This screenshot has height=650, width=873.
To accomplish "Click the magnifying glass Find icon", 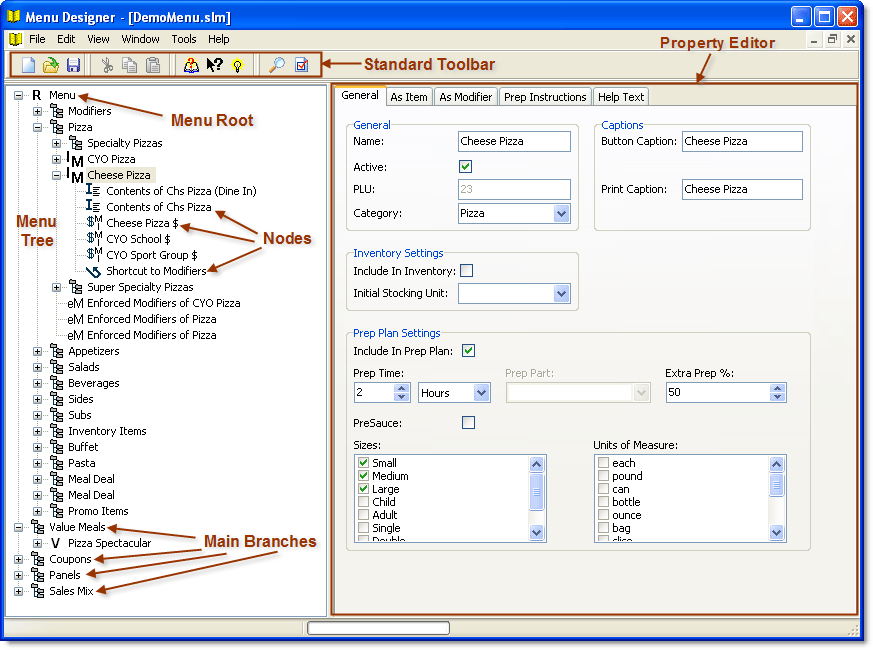I will [277, 66].
